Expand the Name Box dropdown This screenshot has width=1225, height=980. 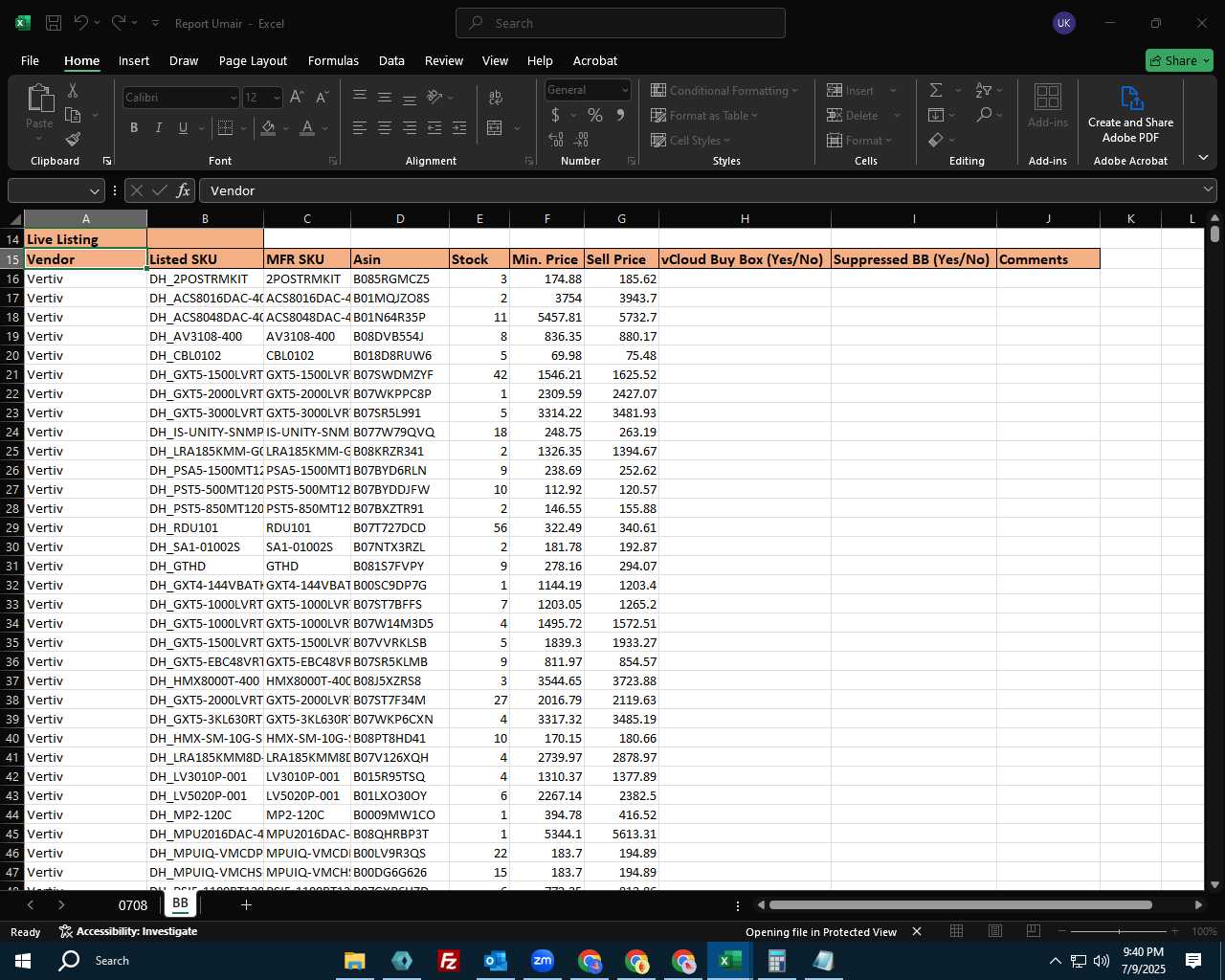point(94,190)
